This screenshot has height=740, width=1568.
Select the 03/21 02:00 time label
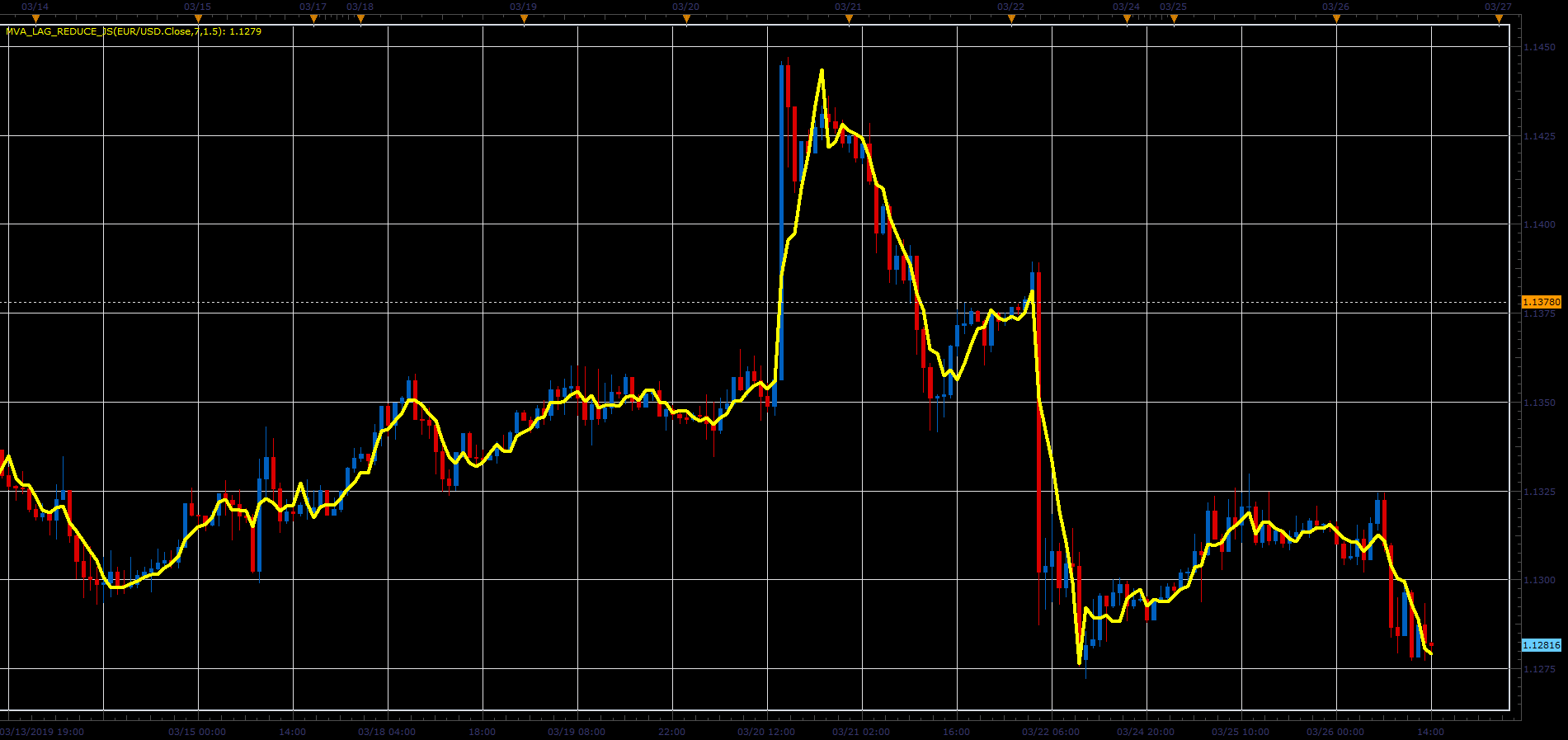tap(861, 732)
